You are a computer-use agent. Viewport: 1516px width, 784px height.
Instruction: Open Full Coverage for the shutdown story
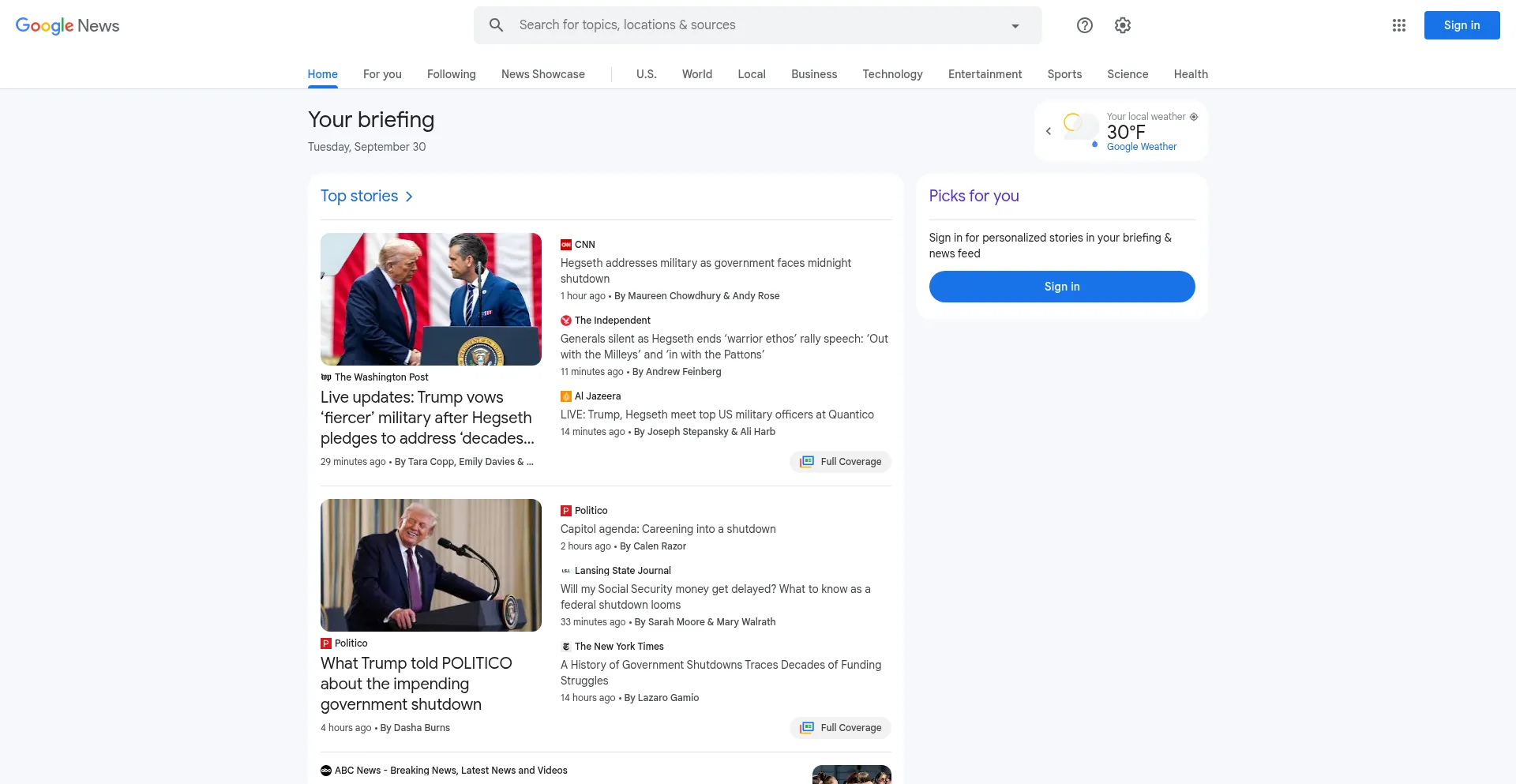(x=840, y=728)
